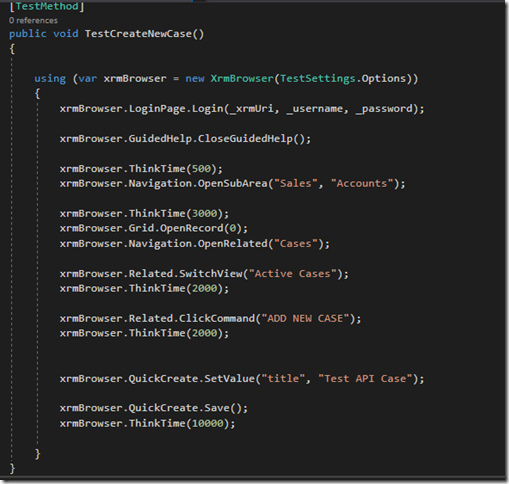Click the _xrmUri argument

251,109
